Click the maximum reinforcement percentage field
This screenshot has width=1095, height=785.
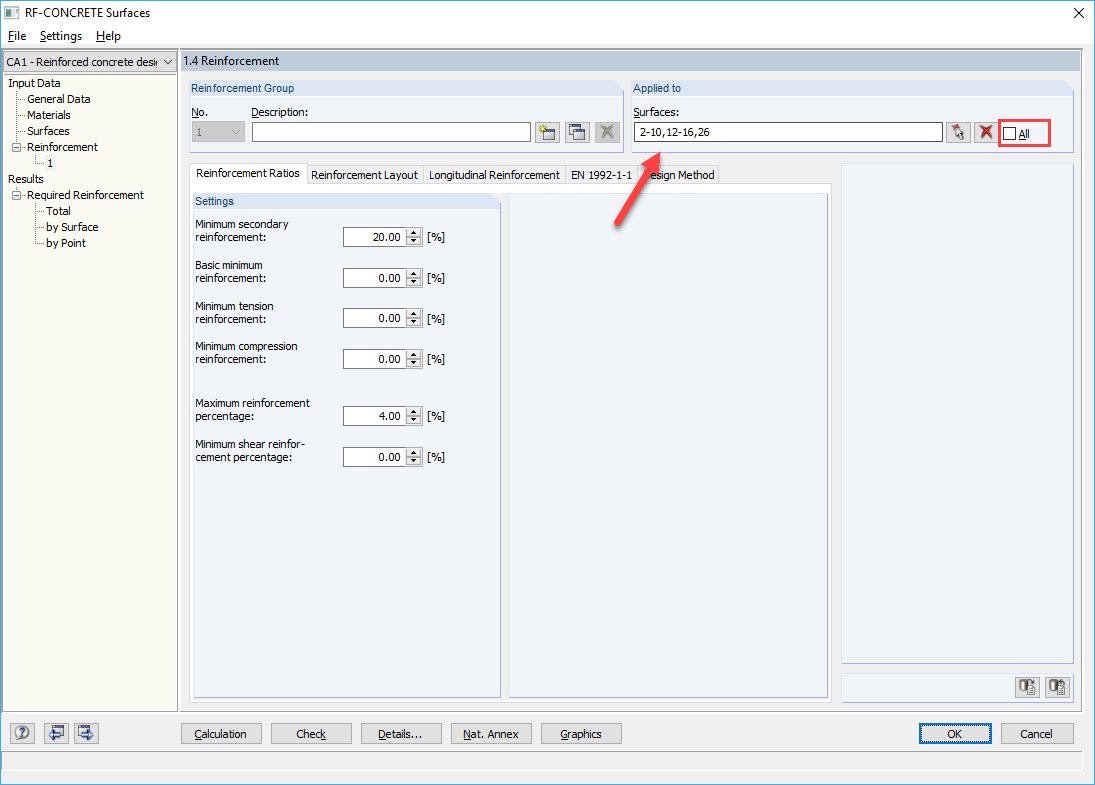click(374, 416)
